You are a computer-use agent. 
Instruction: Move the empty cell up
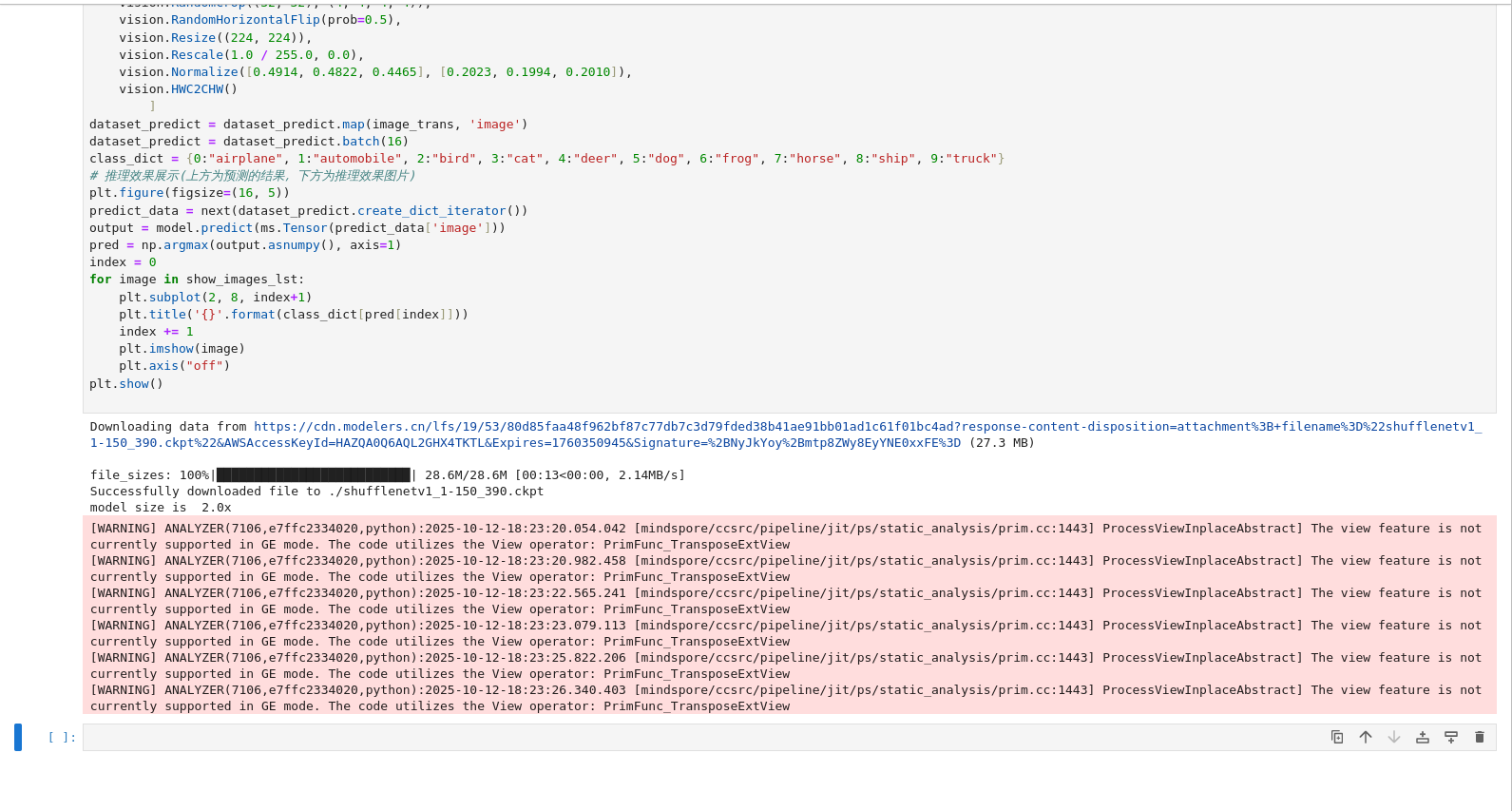pos(1366,737)
